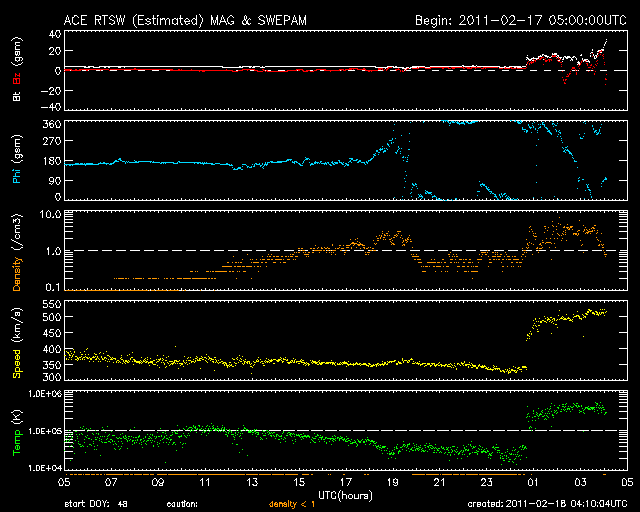The width and height of the screenshot is (640, 512).
Task: Click the cyan 'Phi' axis label
Action: coord(17,176)
